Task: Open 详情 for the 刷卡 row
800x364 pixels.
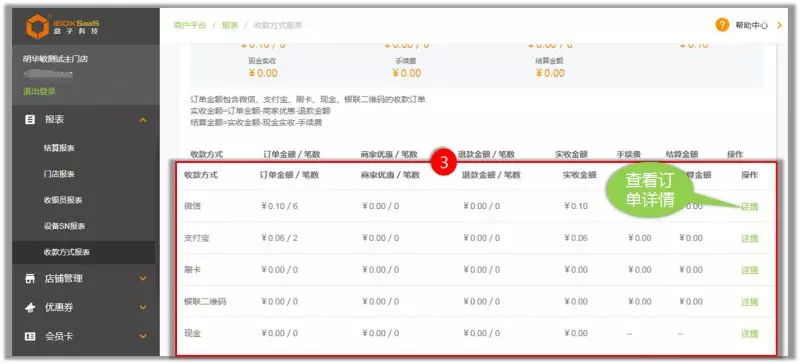Action: pos(749,270)
